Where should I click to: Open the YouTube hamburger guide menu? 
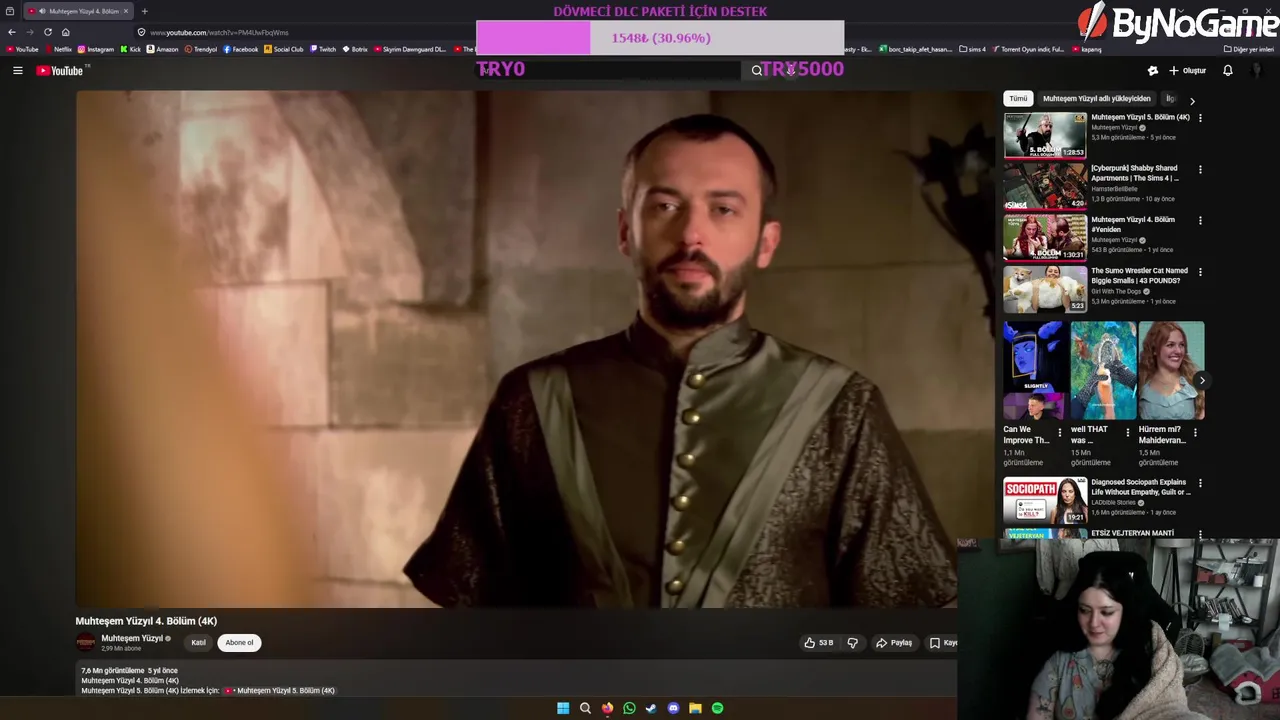[17, 70]
